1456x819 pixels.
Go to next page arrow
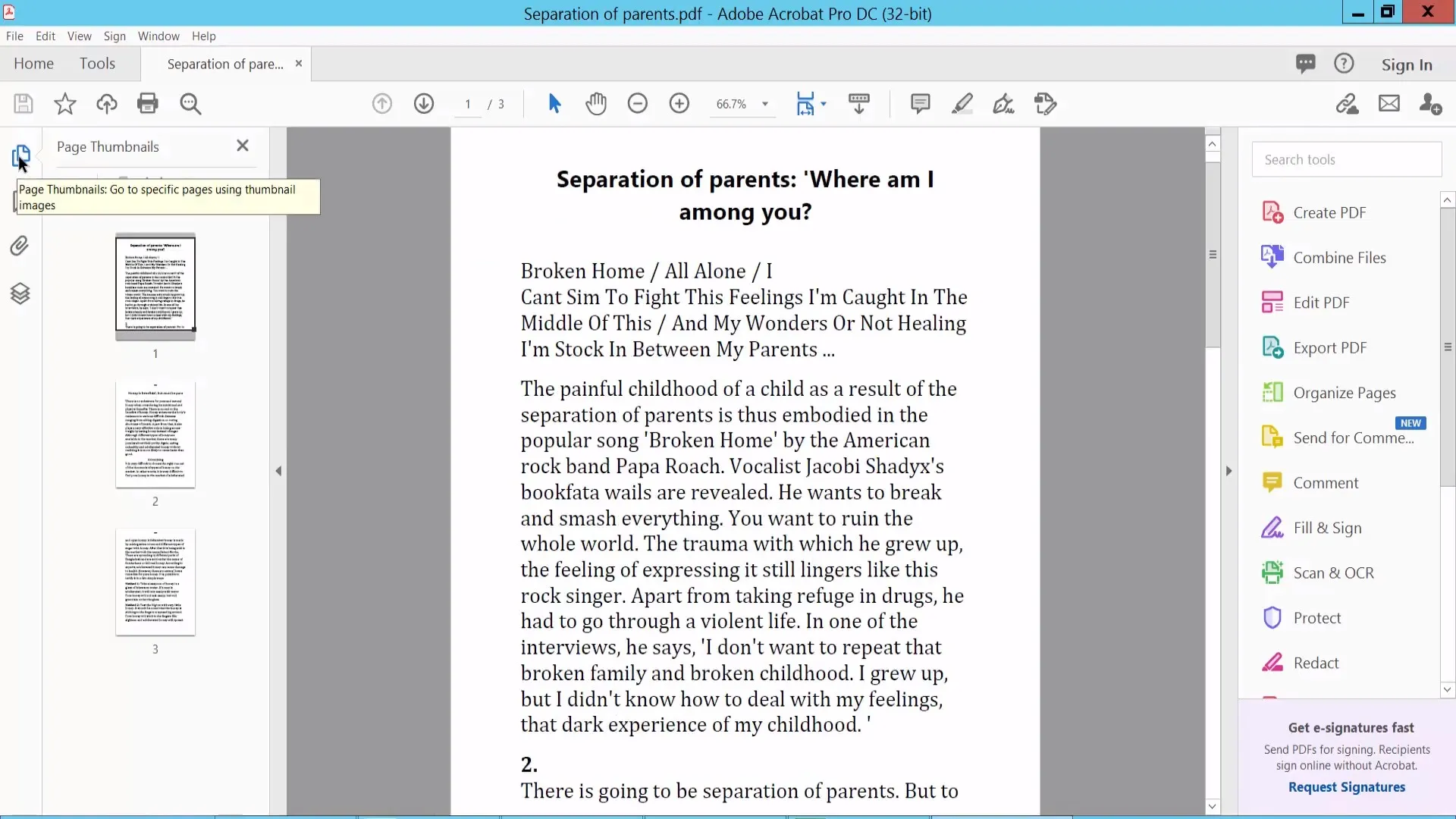coord(424,104)
